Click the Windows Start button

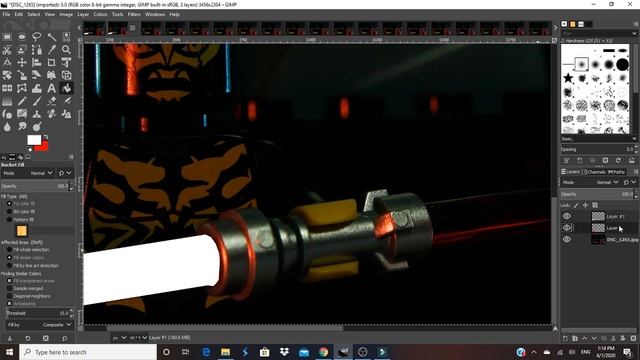(9, 352)
